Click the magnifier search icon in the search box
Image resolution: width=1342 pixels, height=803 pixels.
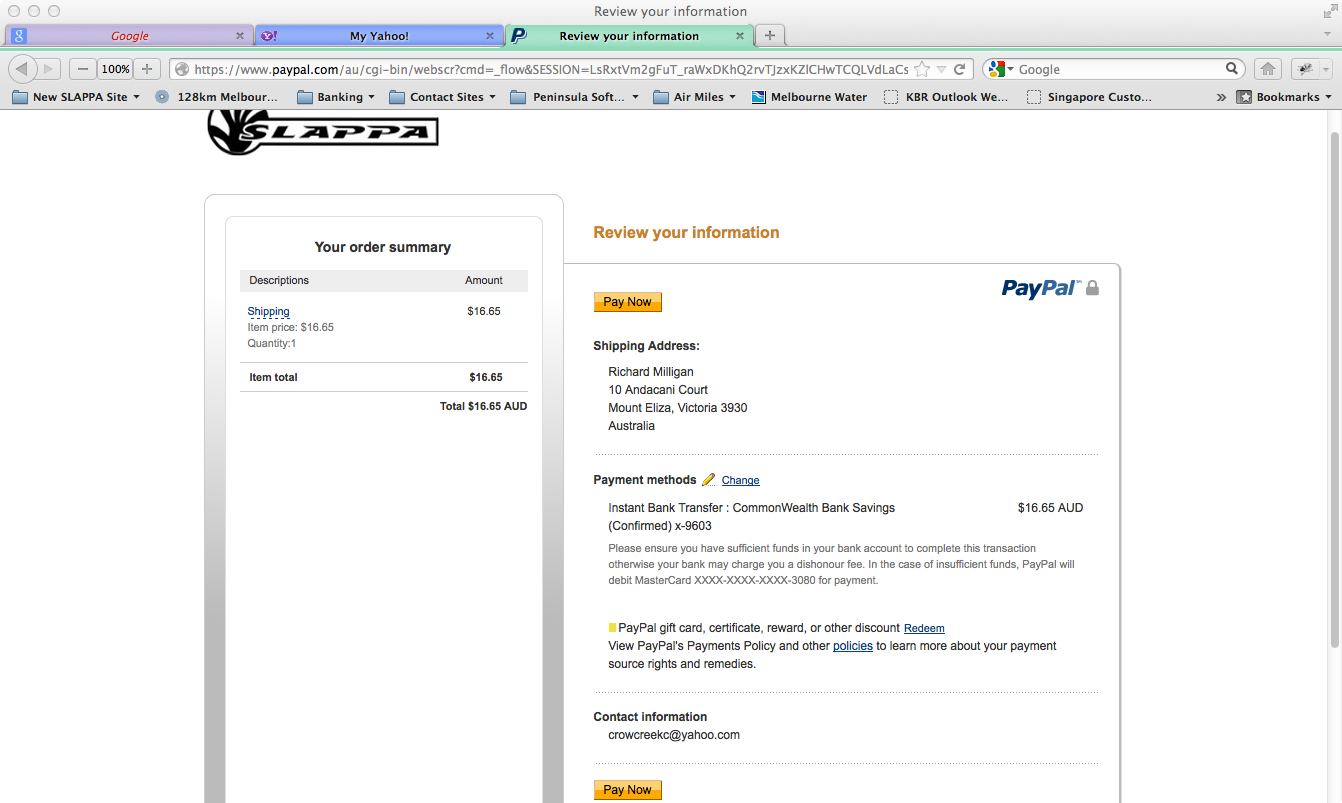tap(1233, 69)
